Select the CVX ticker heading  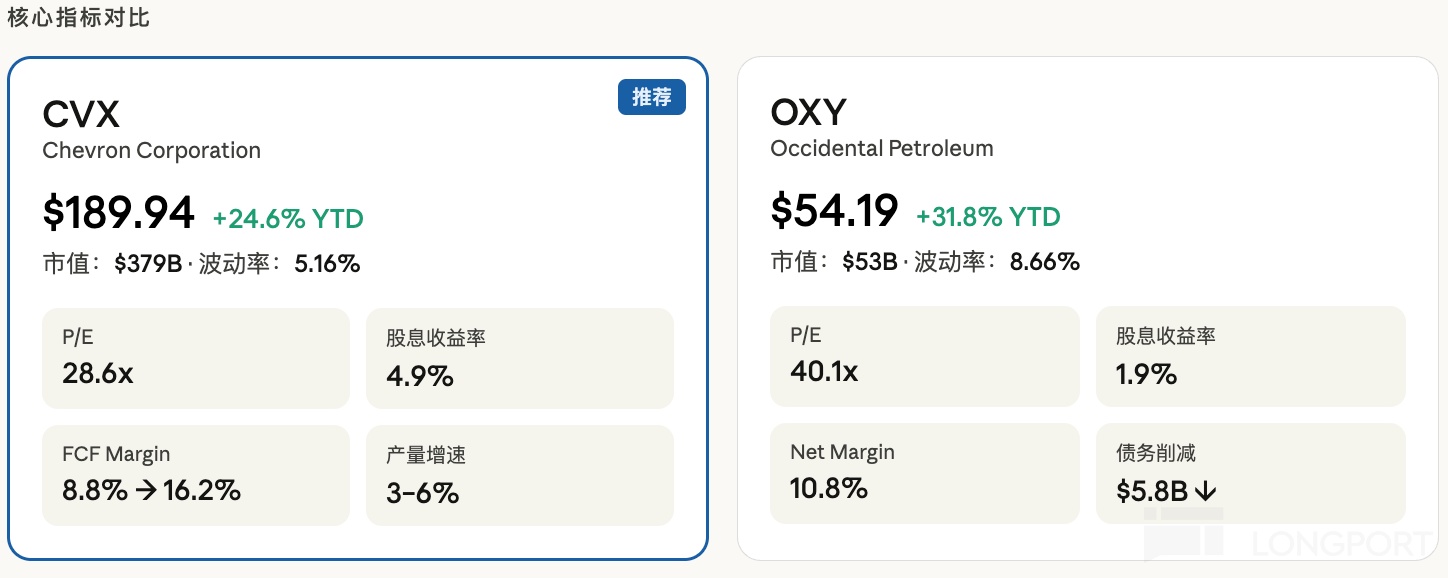point(81,115)
